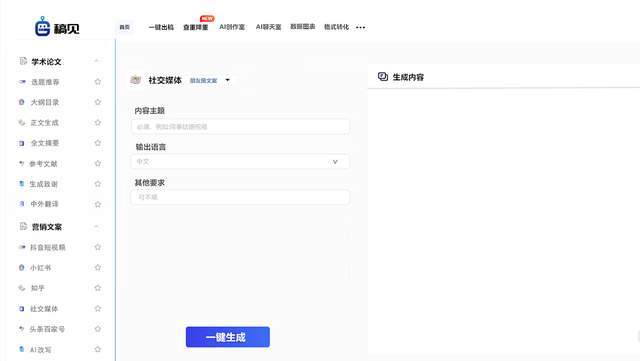
Task: Open 选题推荐 in the sidebar
Action: (45, 82)
